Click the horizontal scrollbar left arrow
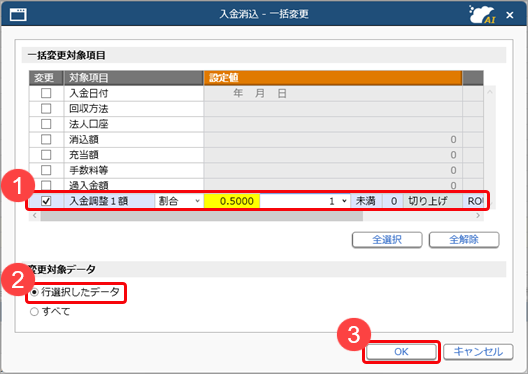This screenshot has width=528, height=374. pyautogui.click(x=34, y=215)
